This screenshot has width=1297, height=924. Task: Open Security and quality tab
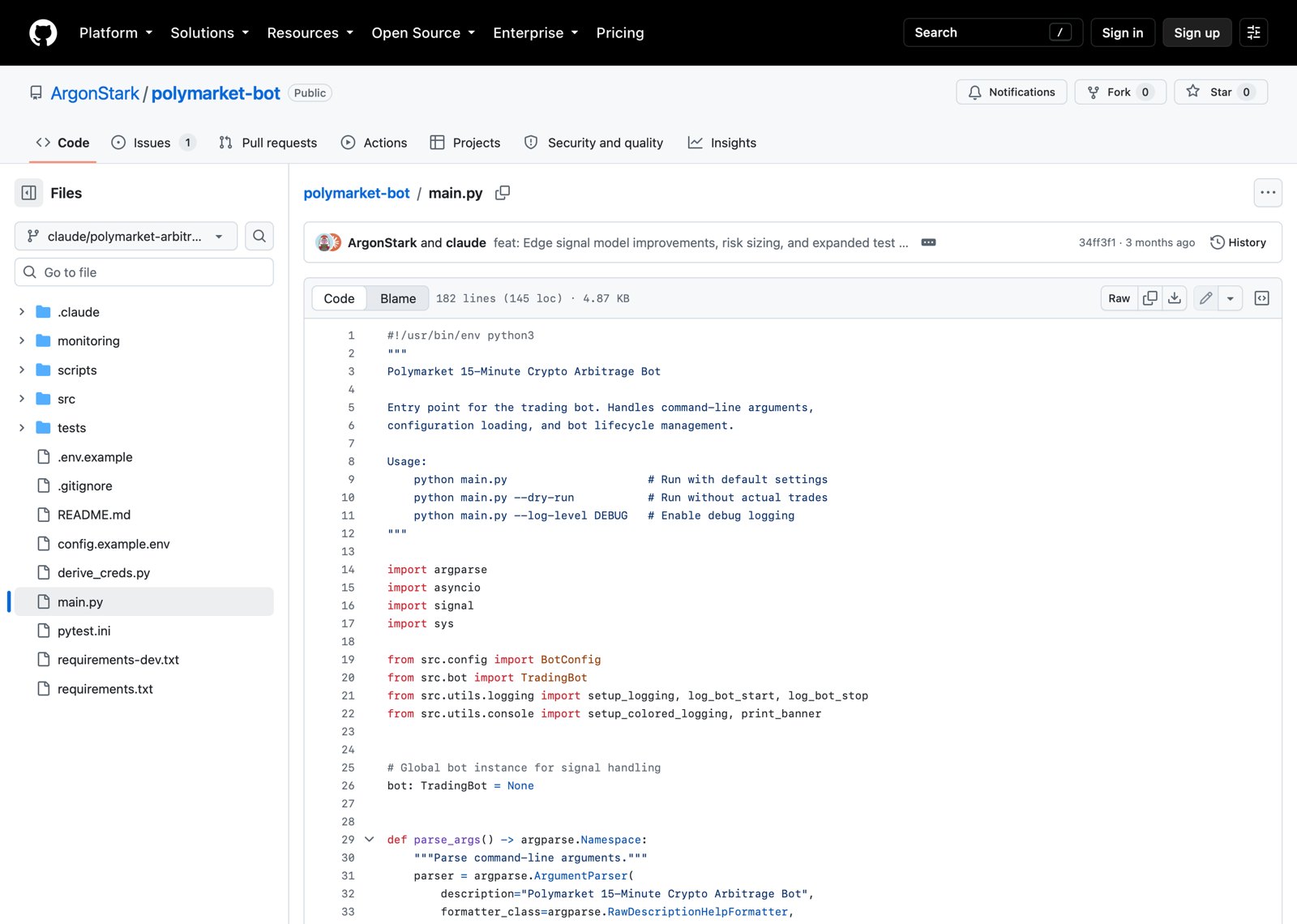click(x=593, y=143)
